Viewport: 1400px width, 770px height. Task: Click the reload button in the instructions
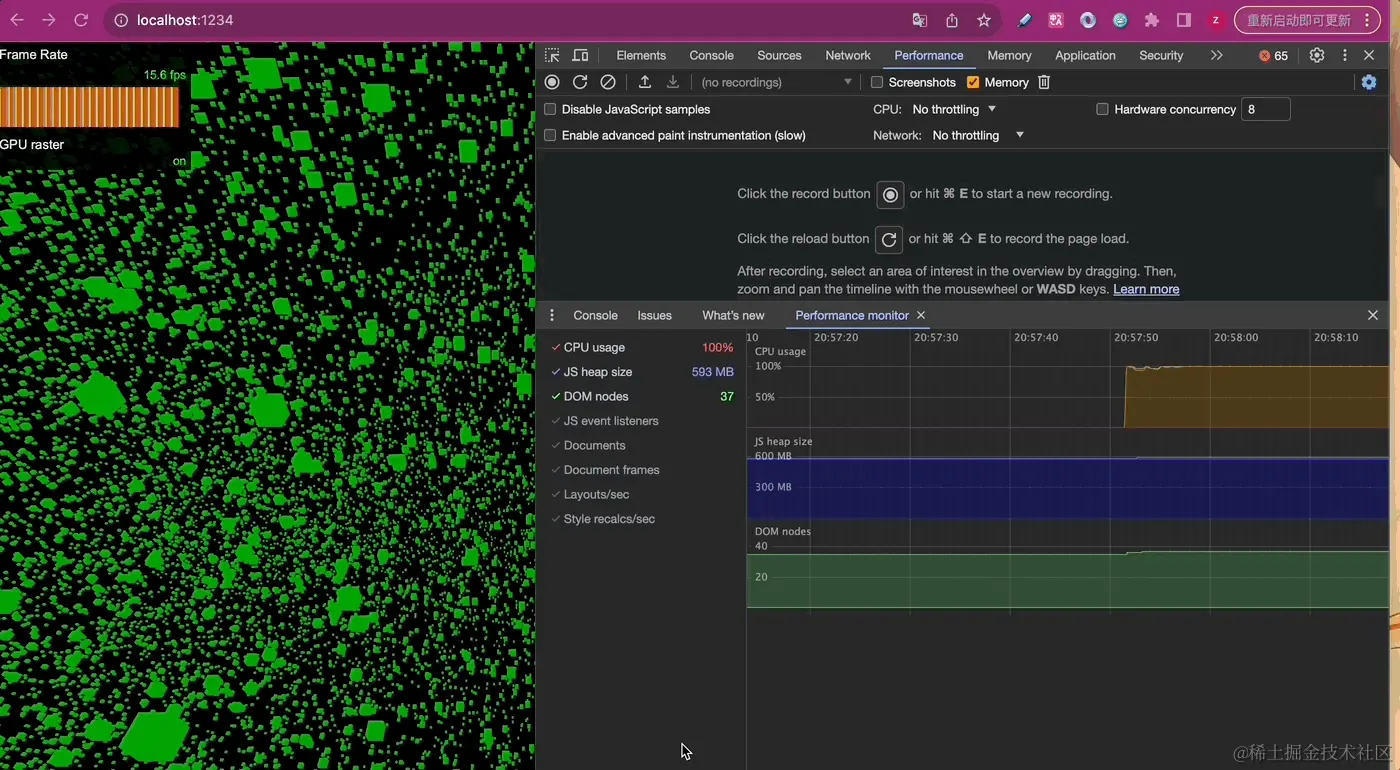(x=889, y=239)
